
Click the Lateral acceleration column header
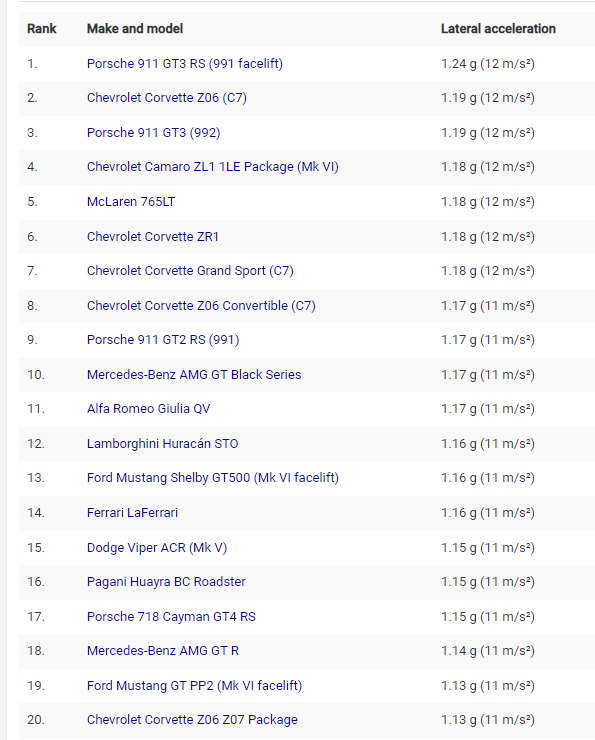click(x=498, y=29)
